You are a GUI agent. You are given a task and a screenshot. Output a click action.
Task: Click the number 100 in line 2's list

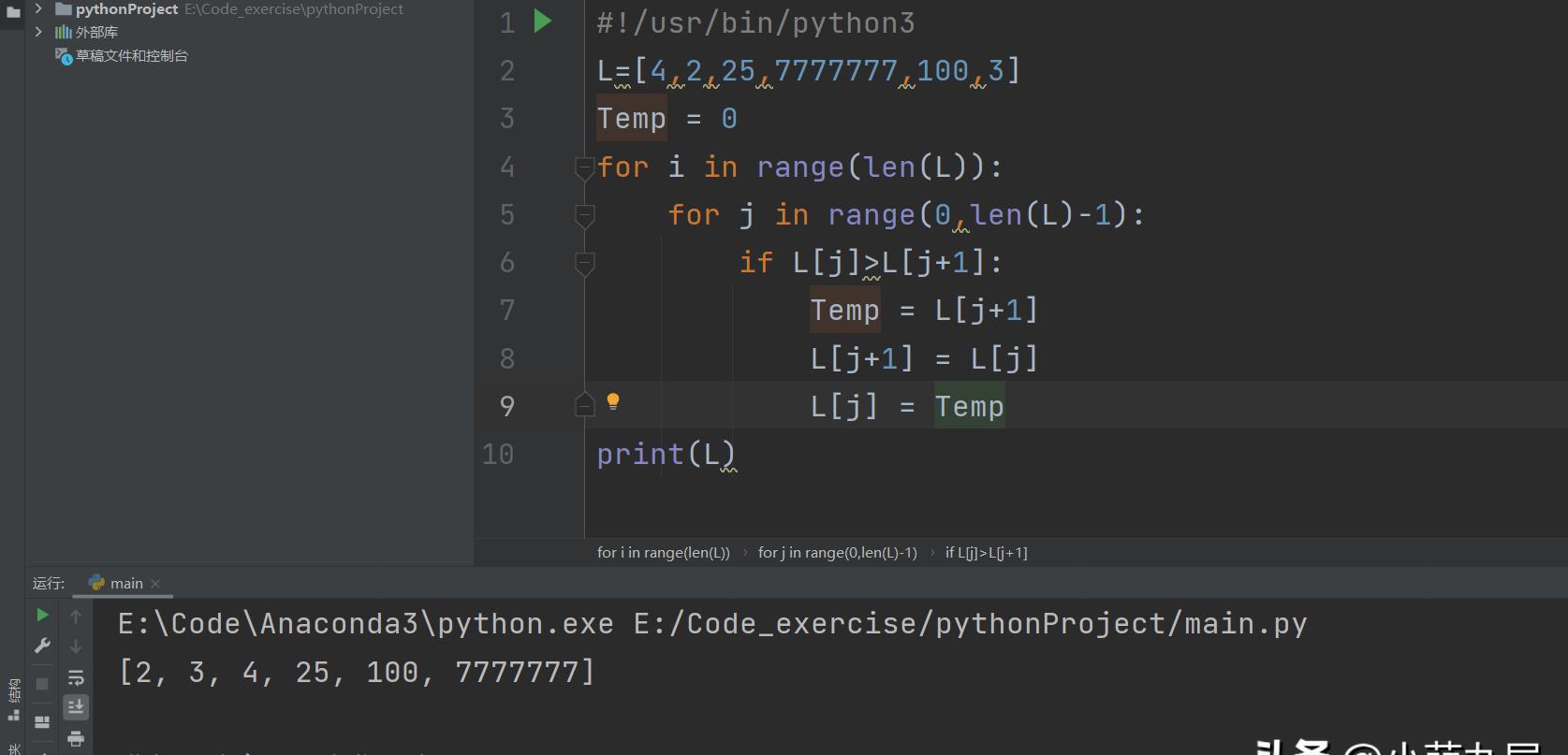pos(943,70)
